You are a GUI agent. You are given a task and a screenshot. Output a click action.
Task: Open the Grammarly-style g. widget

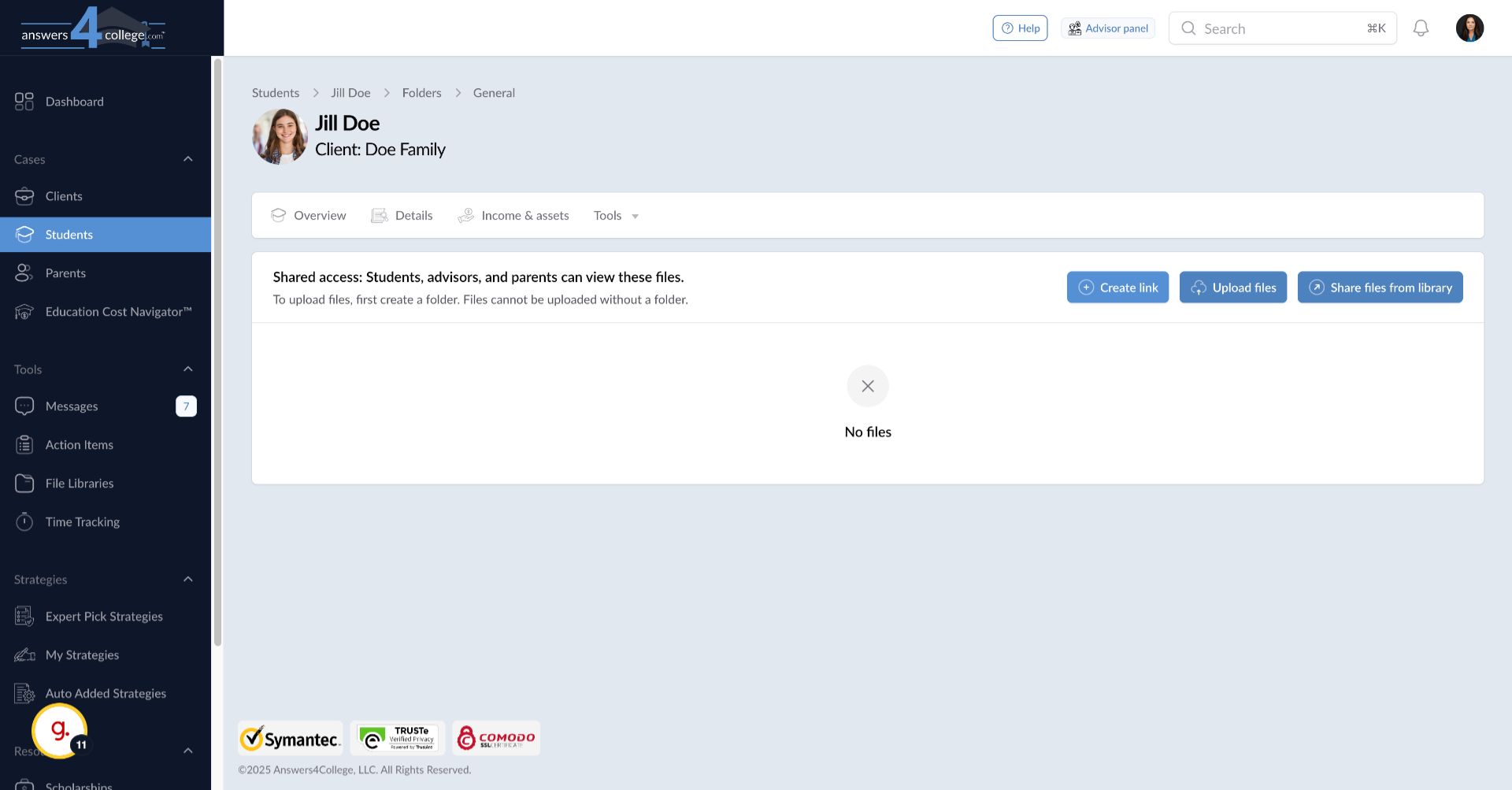click(x=60, y=731)
